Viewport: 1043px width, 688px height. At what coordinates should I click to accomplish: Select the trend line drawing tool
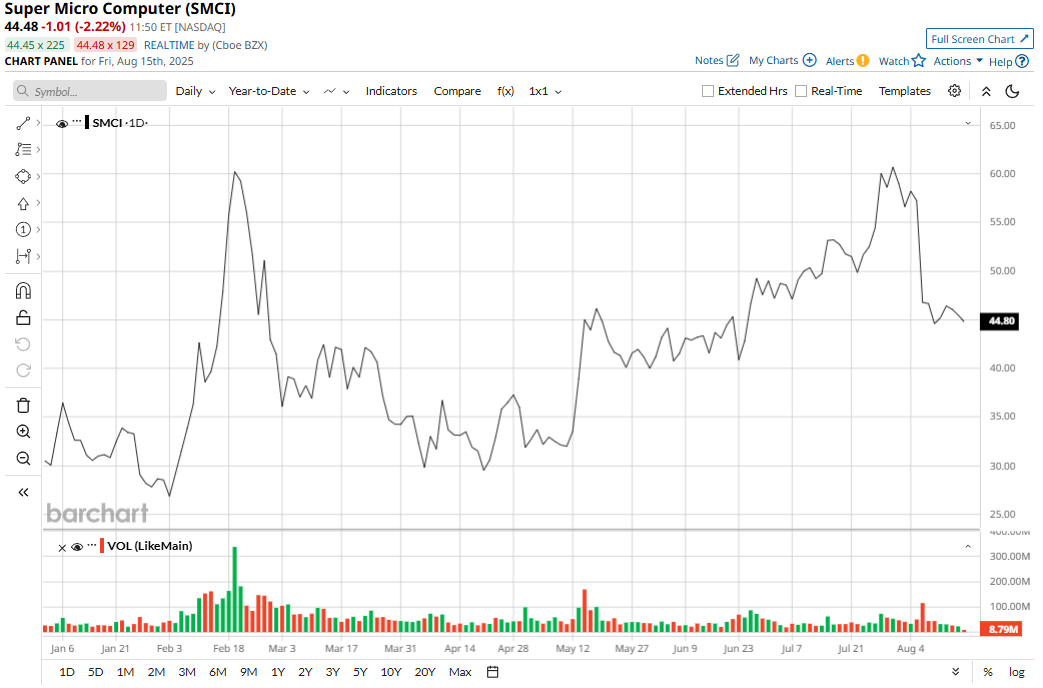coord(23,123)
